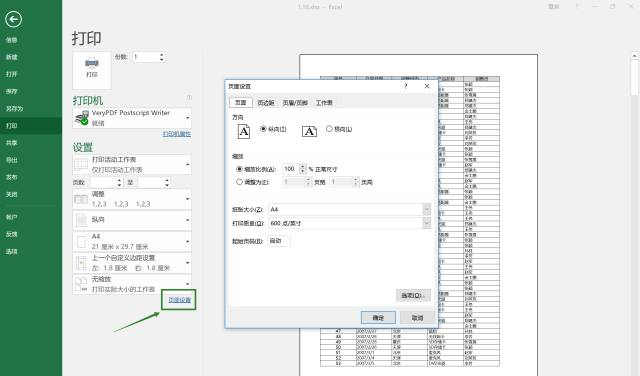Open the 打印机属性 printer properties link

tap(177, 134)
